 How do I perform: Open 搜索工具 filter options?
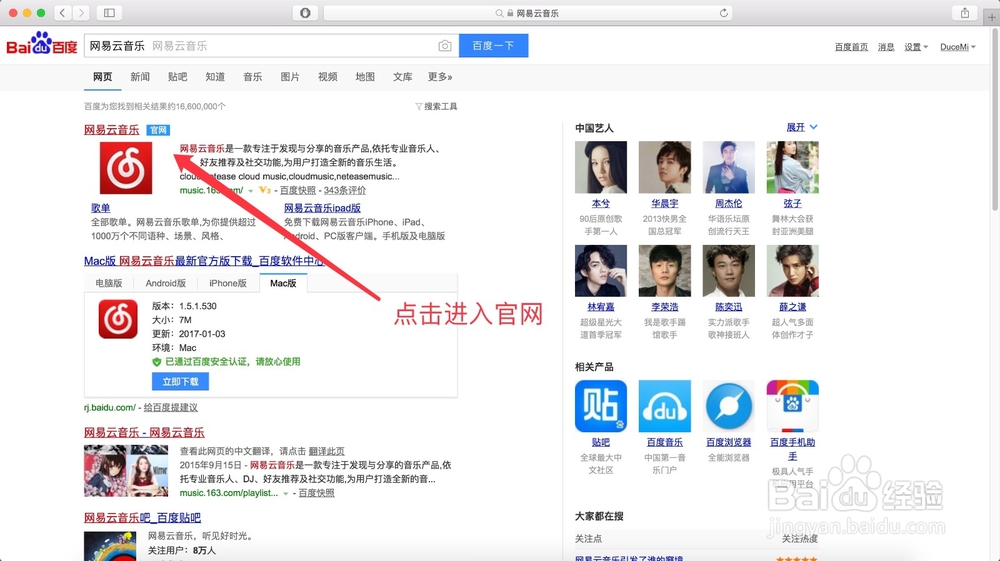[436, 106]
